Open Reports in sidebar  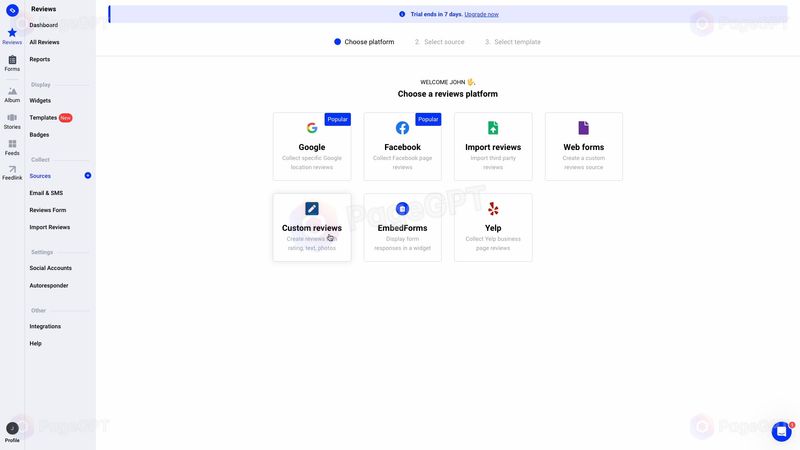pos(40,59)
